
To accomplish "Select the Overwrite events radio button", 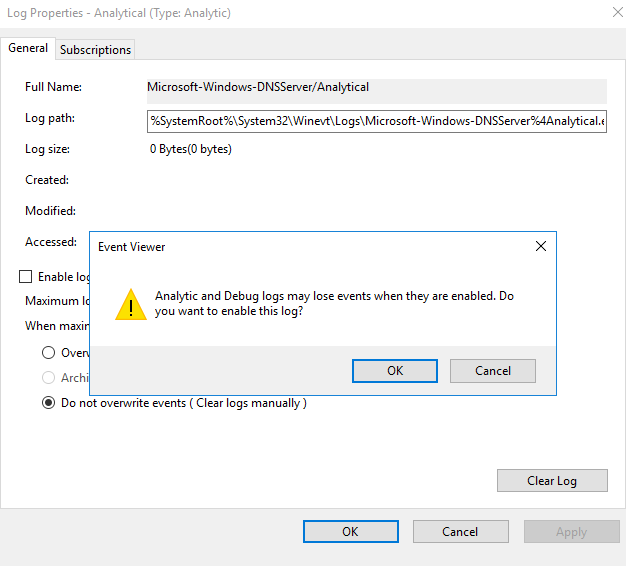I will click(48, 353).
